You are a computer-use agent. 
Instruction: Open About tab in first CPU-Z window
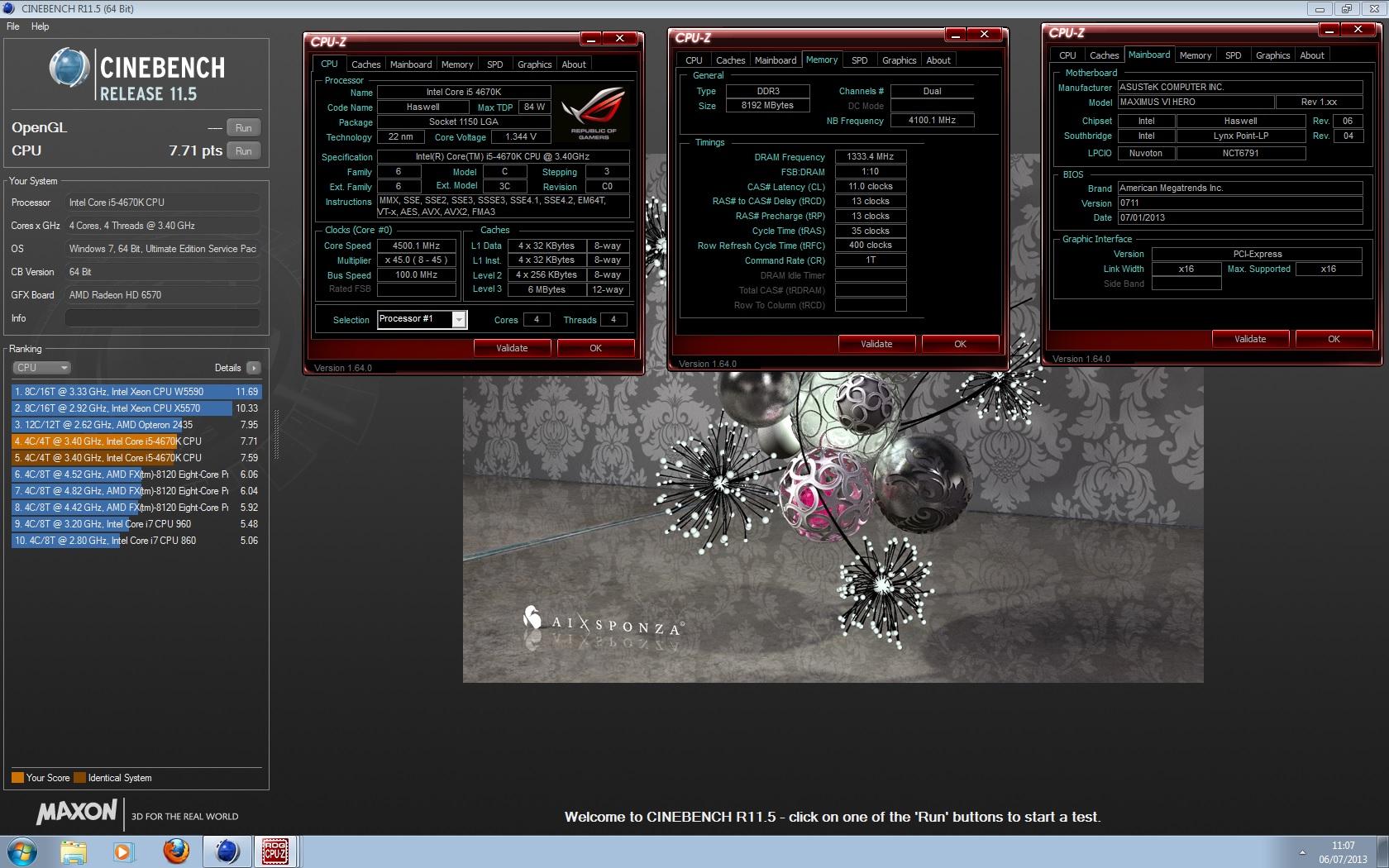574,64
